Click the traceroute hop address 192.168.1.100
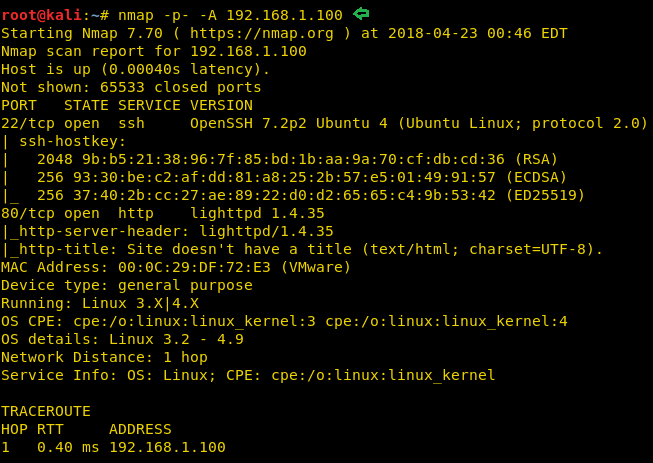 point(167,447)
